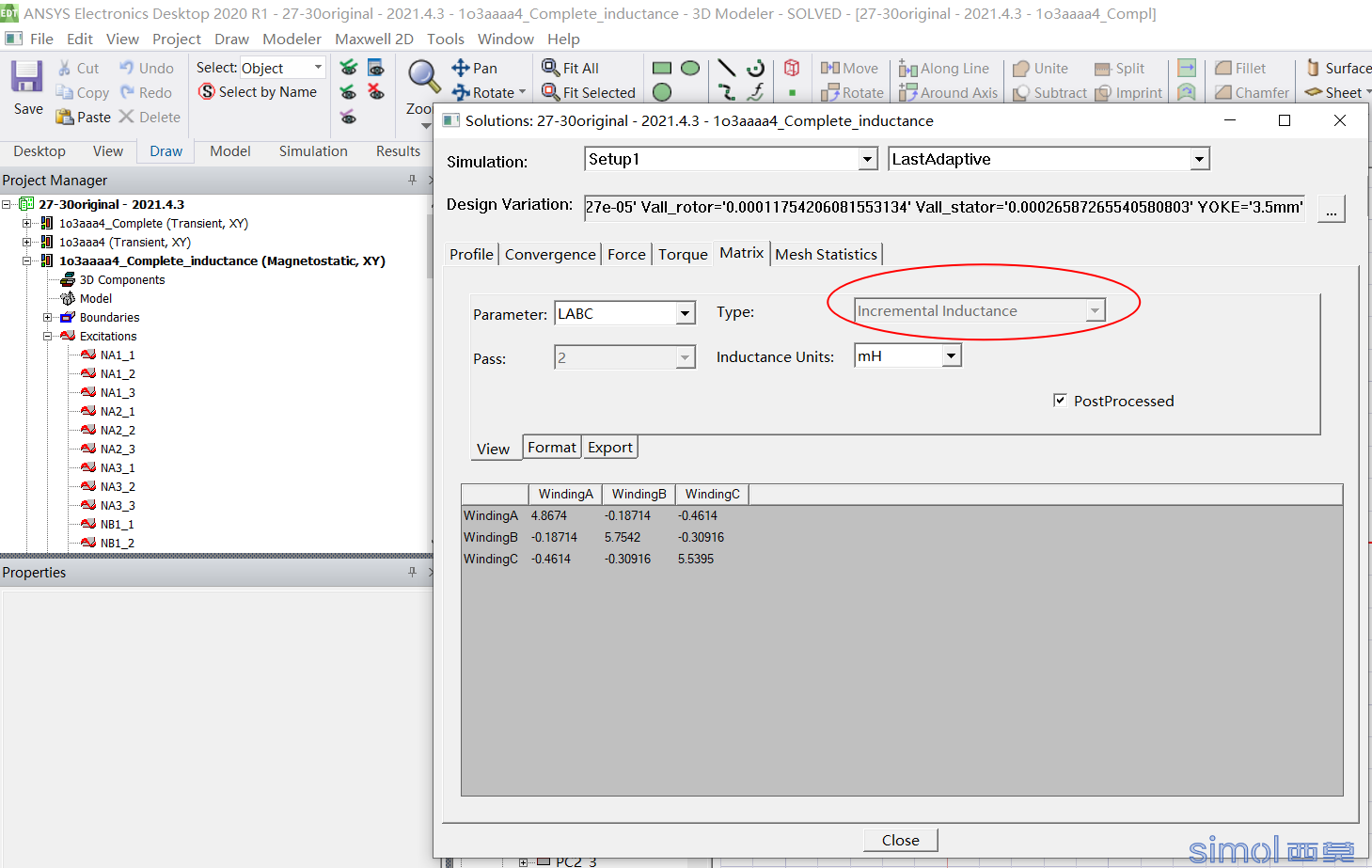
Task: Open the Format matrix tab
Action: [x=552, y=447]
